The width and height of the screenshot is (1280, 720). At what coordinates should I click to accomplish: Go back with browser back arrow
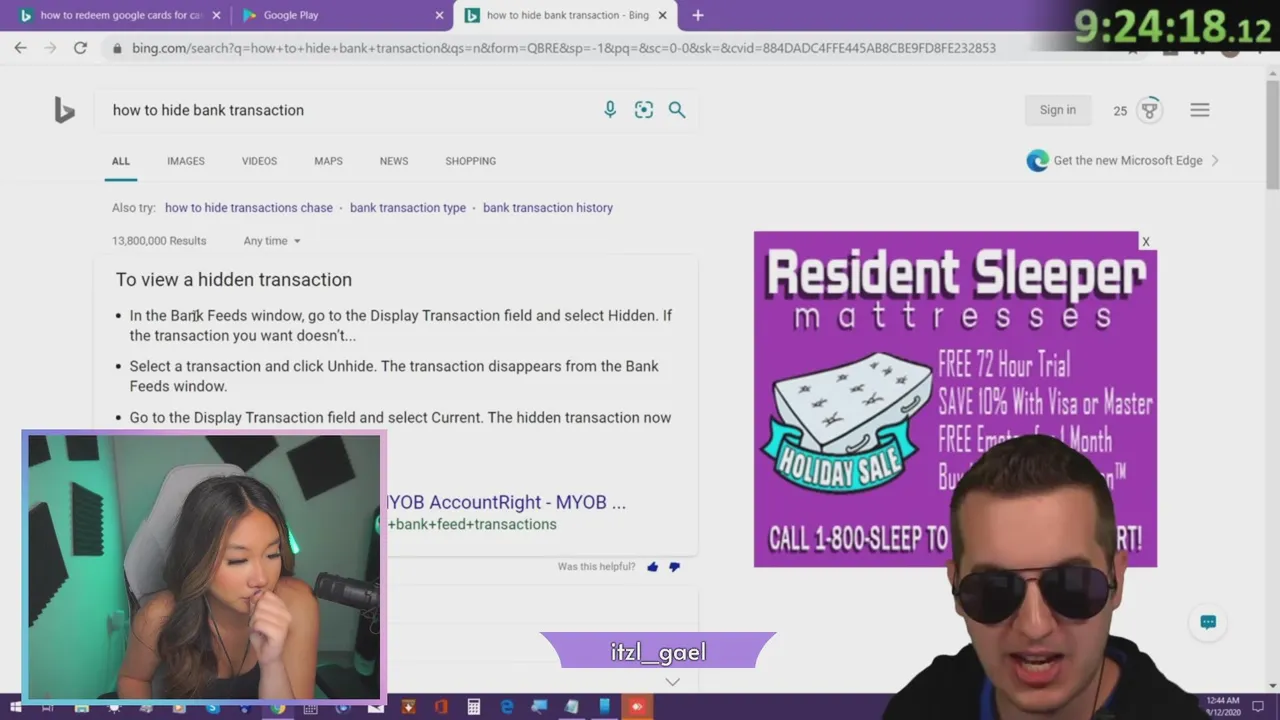coord(21,48)
